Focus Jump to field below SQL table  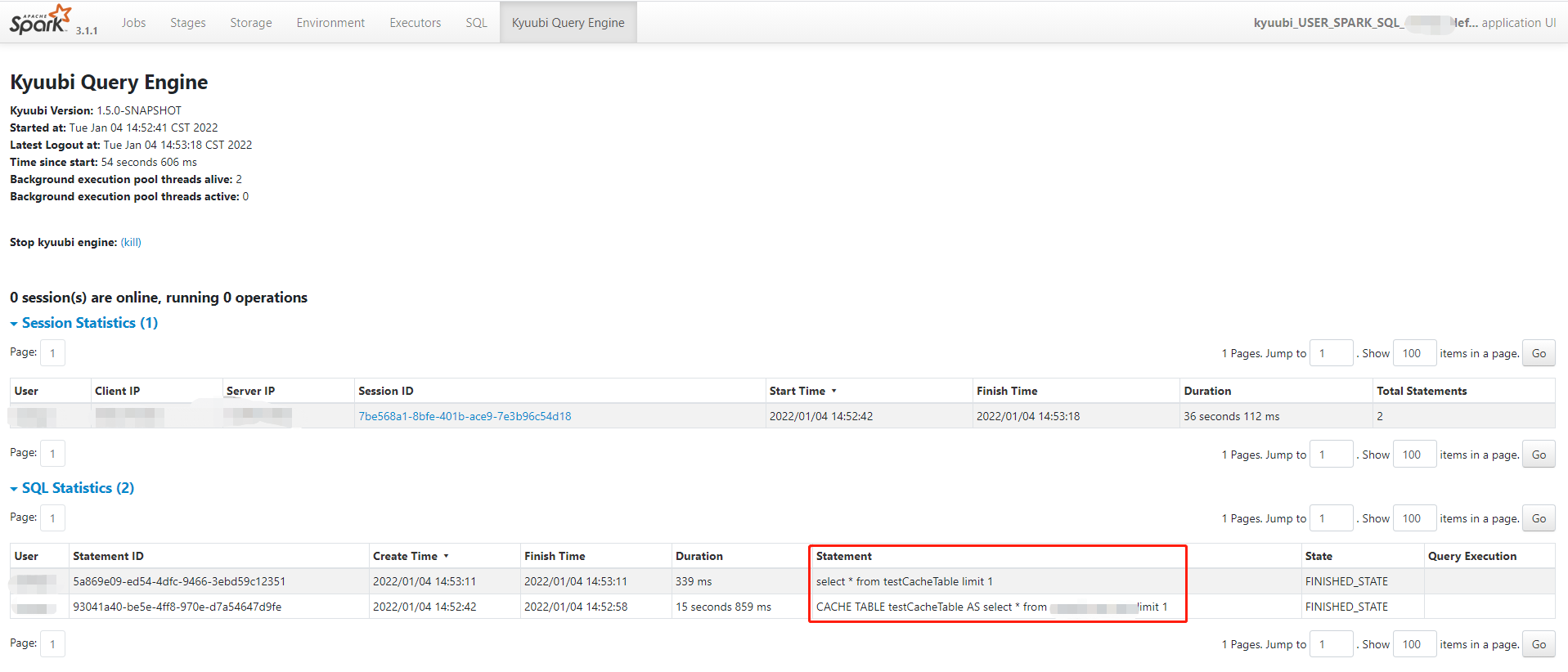point(1331,644)
